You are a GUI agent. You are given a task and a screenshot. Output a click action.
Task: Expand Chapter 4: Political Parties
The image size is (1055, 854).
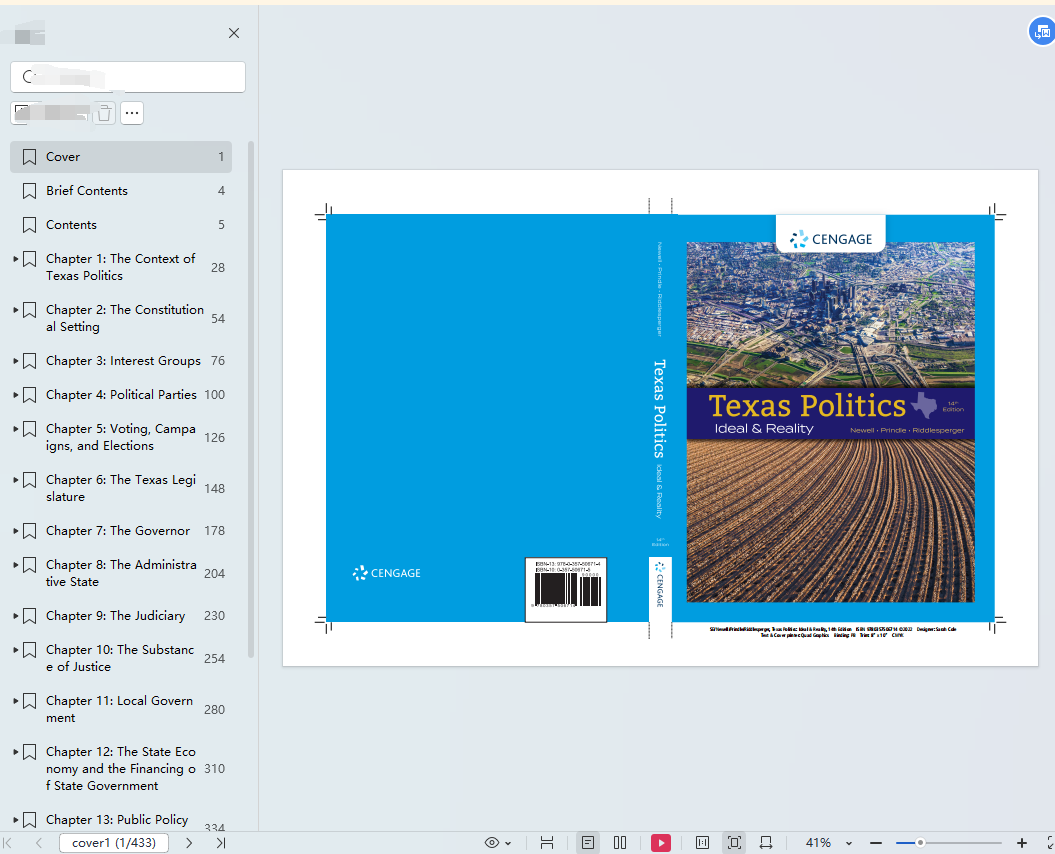[15, 394]
